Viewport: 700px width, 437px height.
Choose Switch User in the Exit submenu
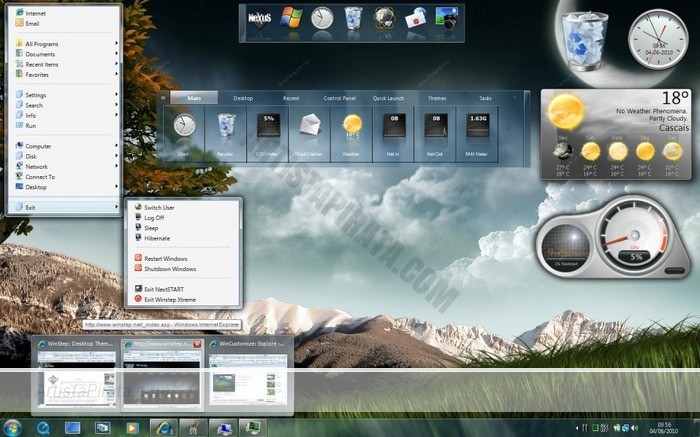coord(184,208)
